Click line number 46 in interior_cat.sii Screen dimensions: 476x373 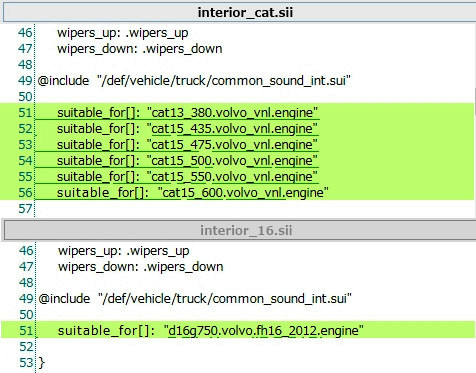click(25, 33)
